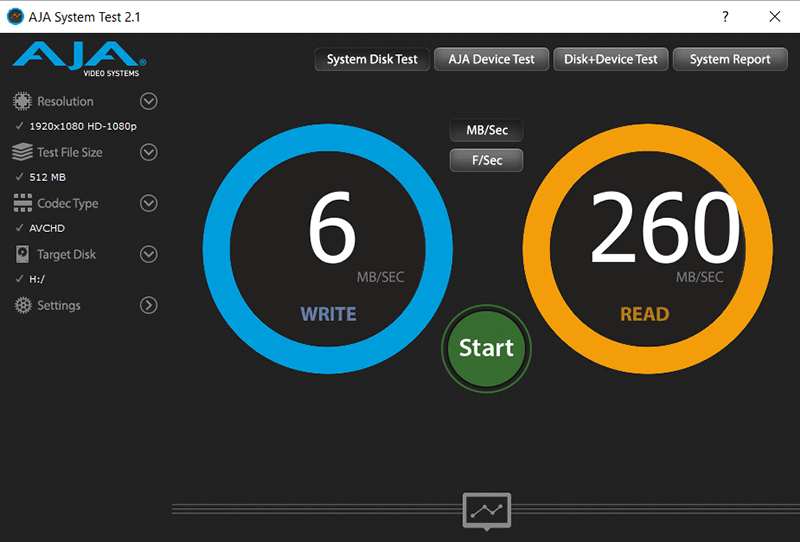Screen dimensions: 800x542
Task: Switch to AJA Device Test
Action: pos(491,59)
